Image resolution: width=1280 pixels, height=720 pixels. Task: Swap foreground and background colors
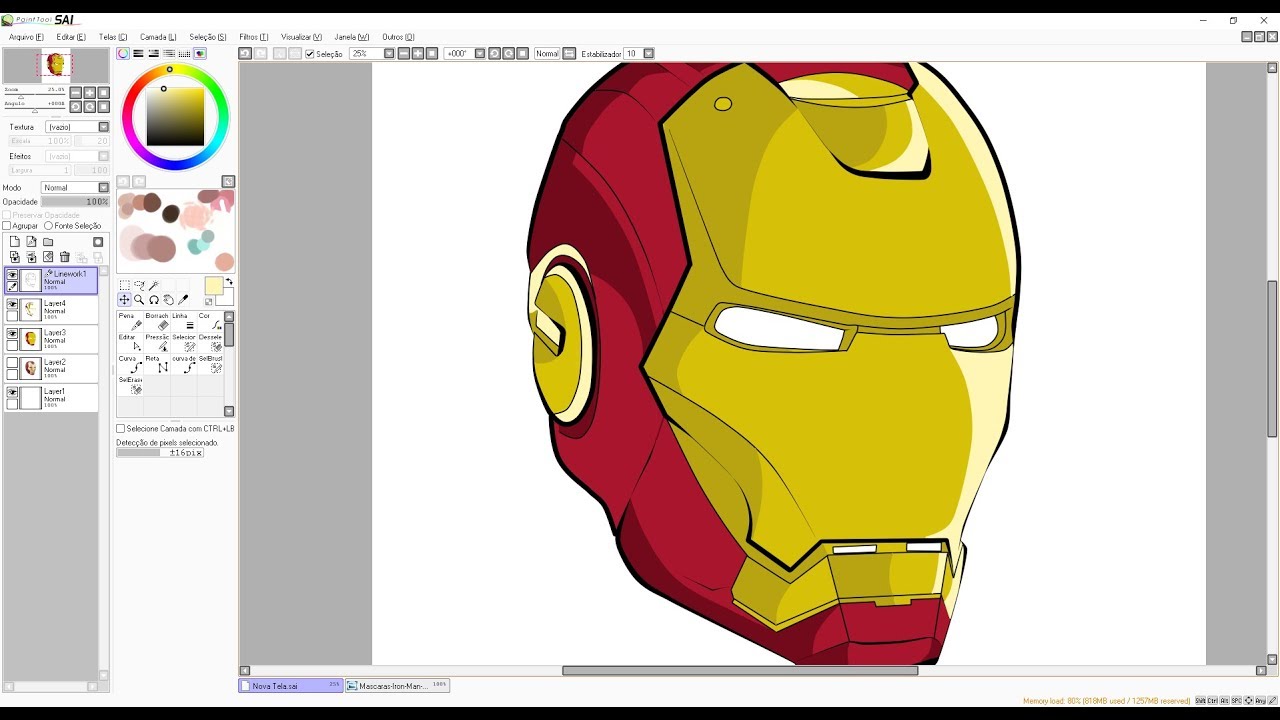[x=229, y=282]
